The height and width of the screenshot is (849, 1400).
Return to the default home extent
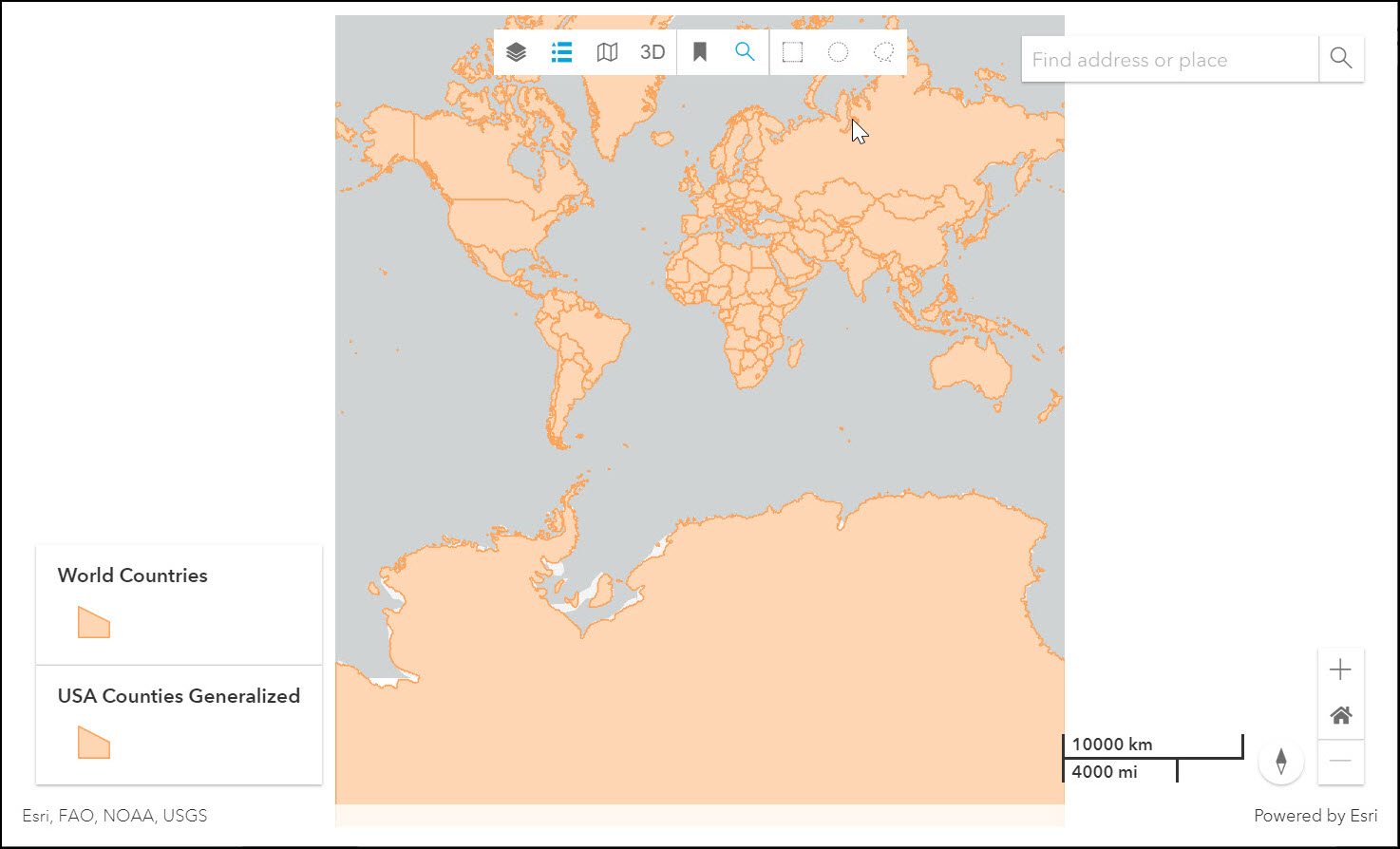pos(1340,716)
